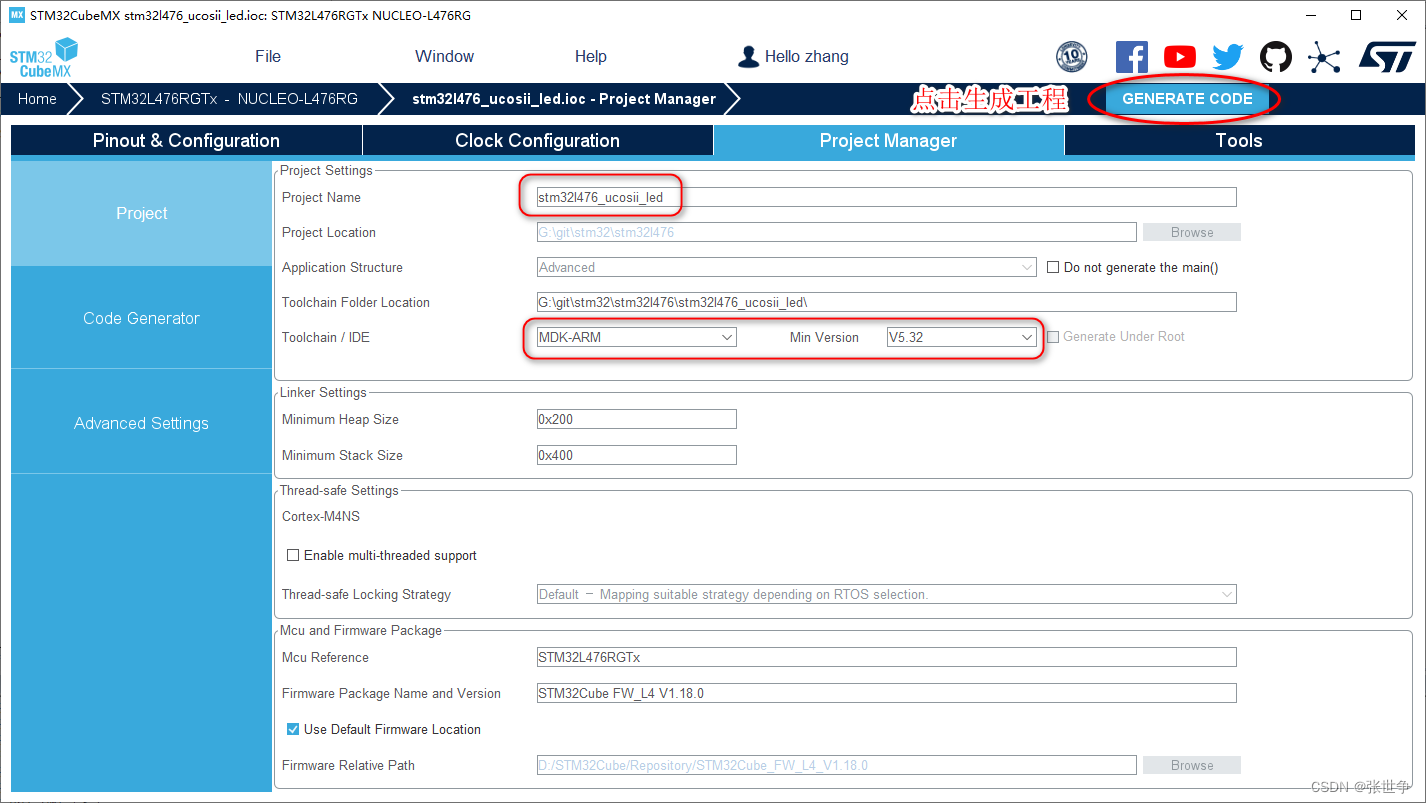The height and width of the screenshot is (803, 1426).
Task: Open the Window menu
Action: pyautogui.click(x=444, y=56)
